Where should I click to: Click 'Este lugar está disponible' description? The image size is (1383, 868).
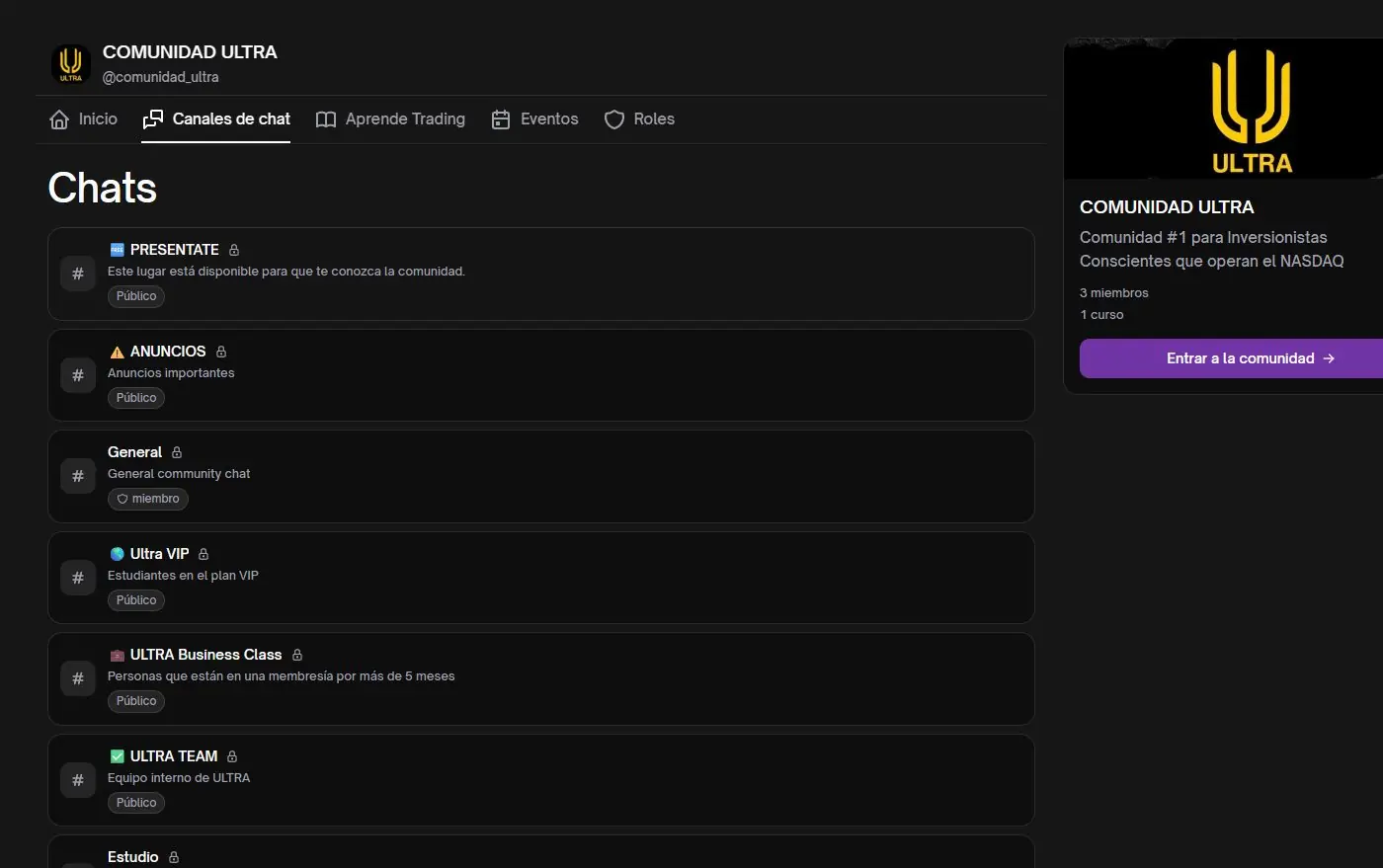point(286,272)
